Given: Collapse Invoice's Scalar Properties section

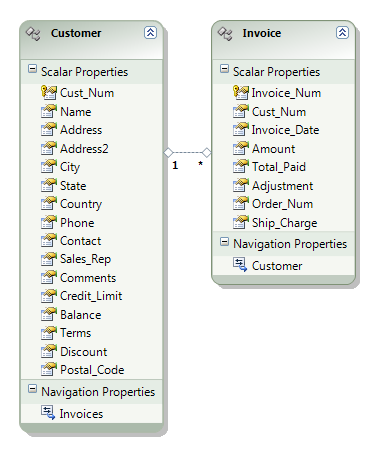Looking at the screenshot, I should point(224,69).
